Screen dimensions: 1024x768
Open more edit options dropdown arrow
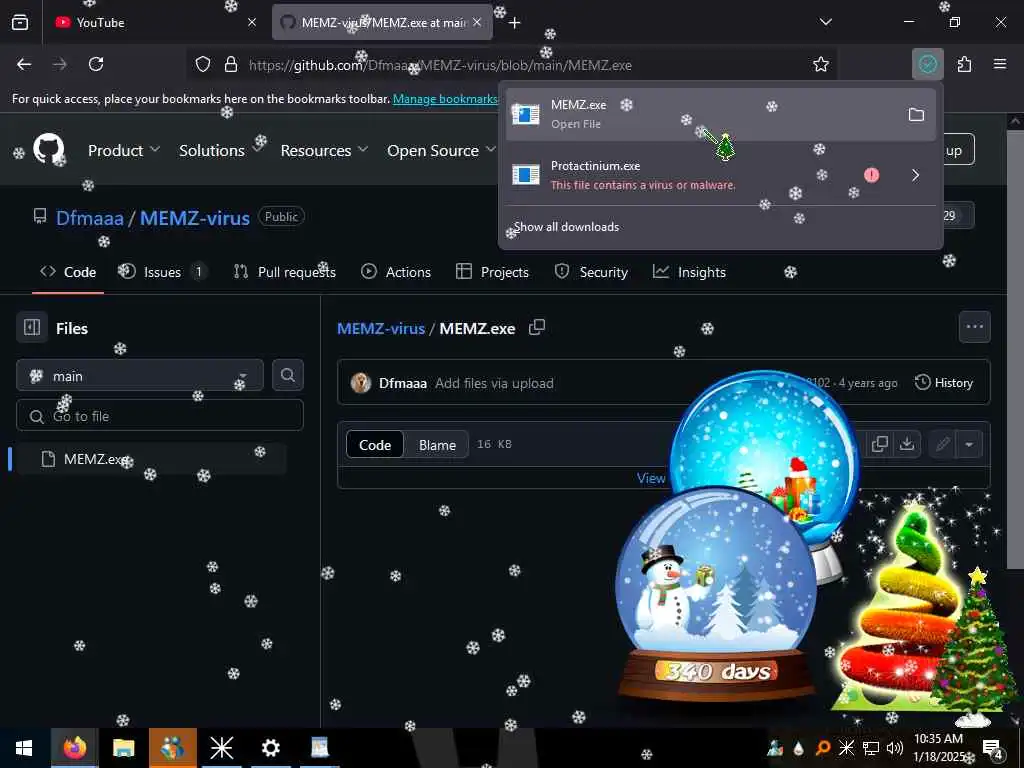pyautogui.click(x=969, y=444)
